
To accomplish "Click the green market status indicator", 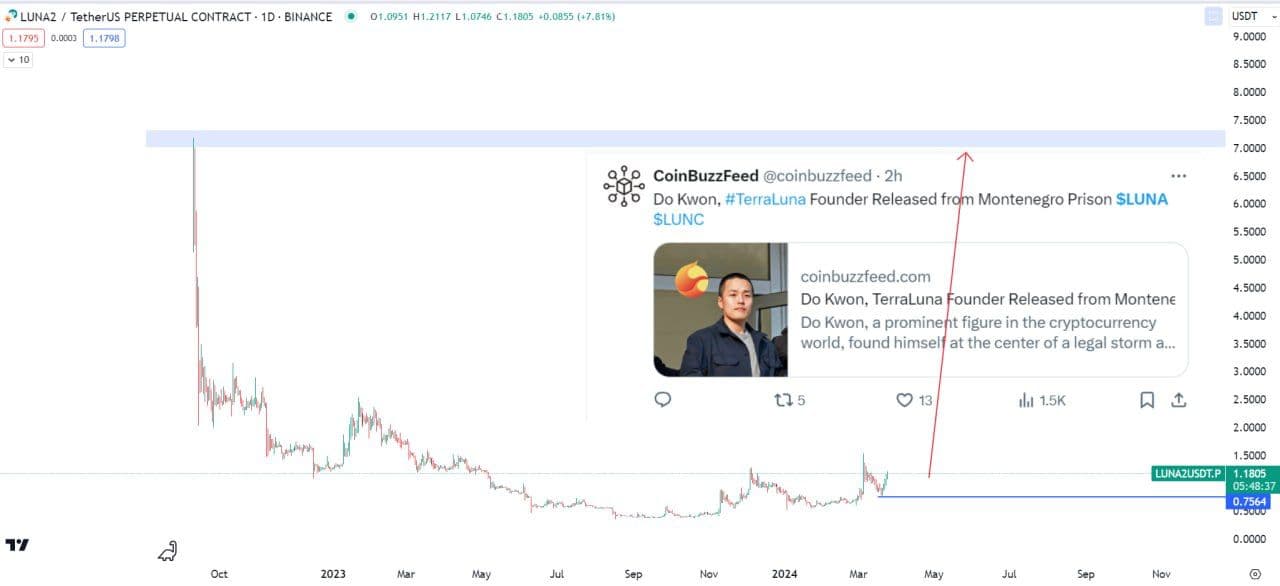I will click(351, 17).
